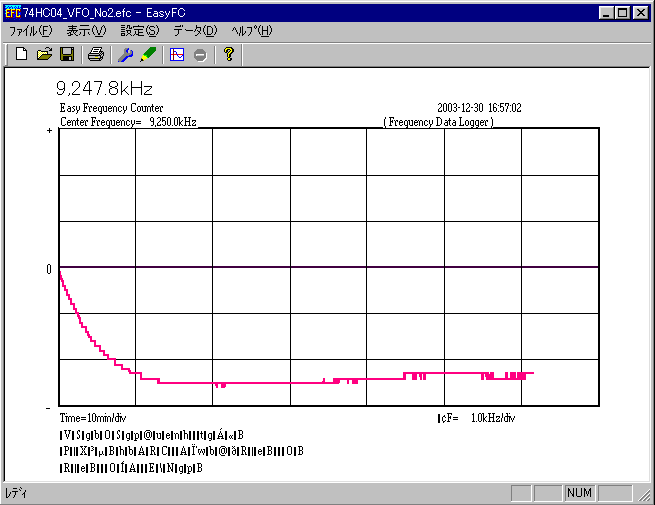Open a file with the folder icon
Screen dimensions: 655x505
44,54
